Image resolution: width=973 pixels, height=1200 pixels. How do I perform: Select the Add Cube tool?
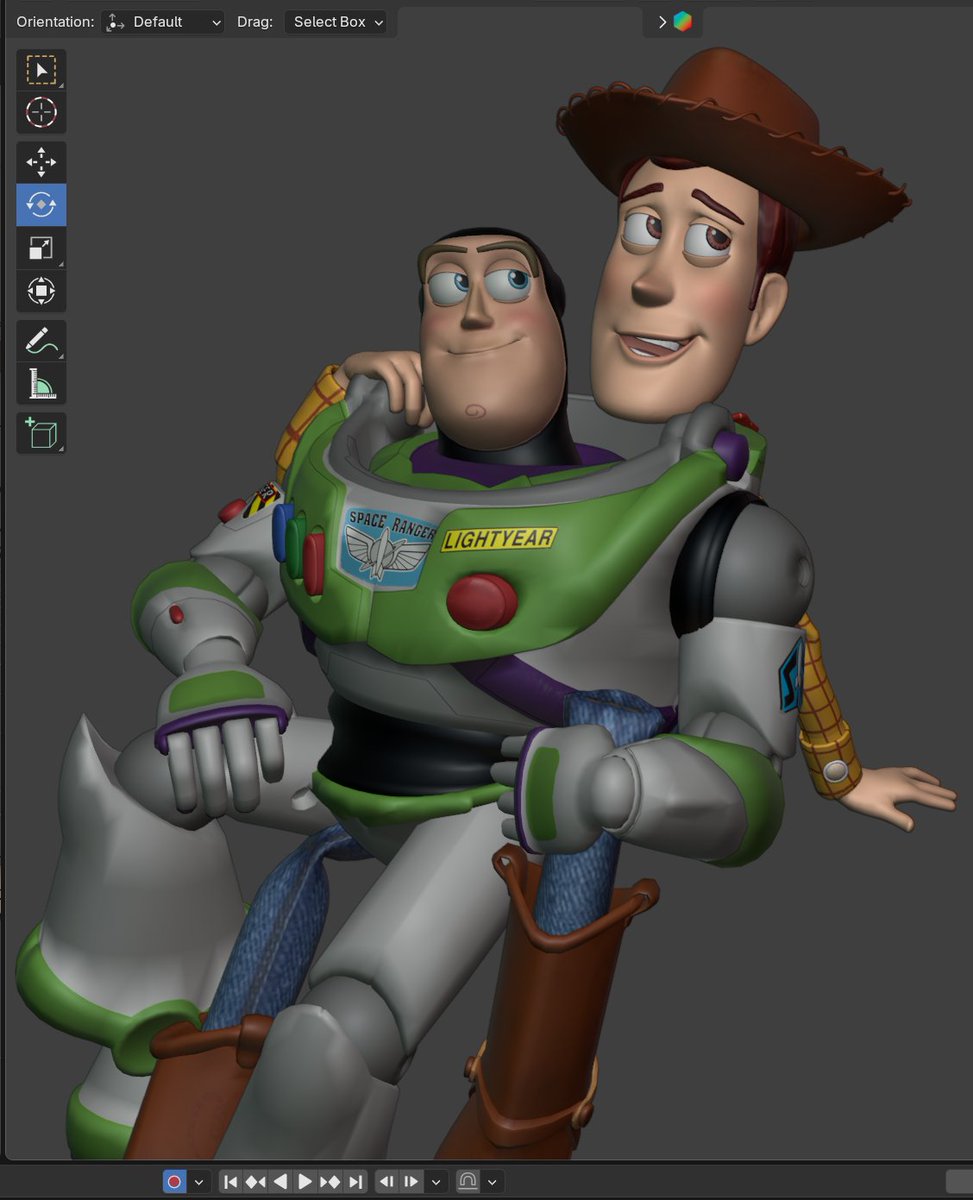pyautogui.click(x=41, y=433)
